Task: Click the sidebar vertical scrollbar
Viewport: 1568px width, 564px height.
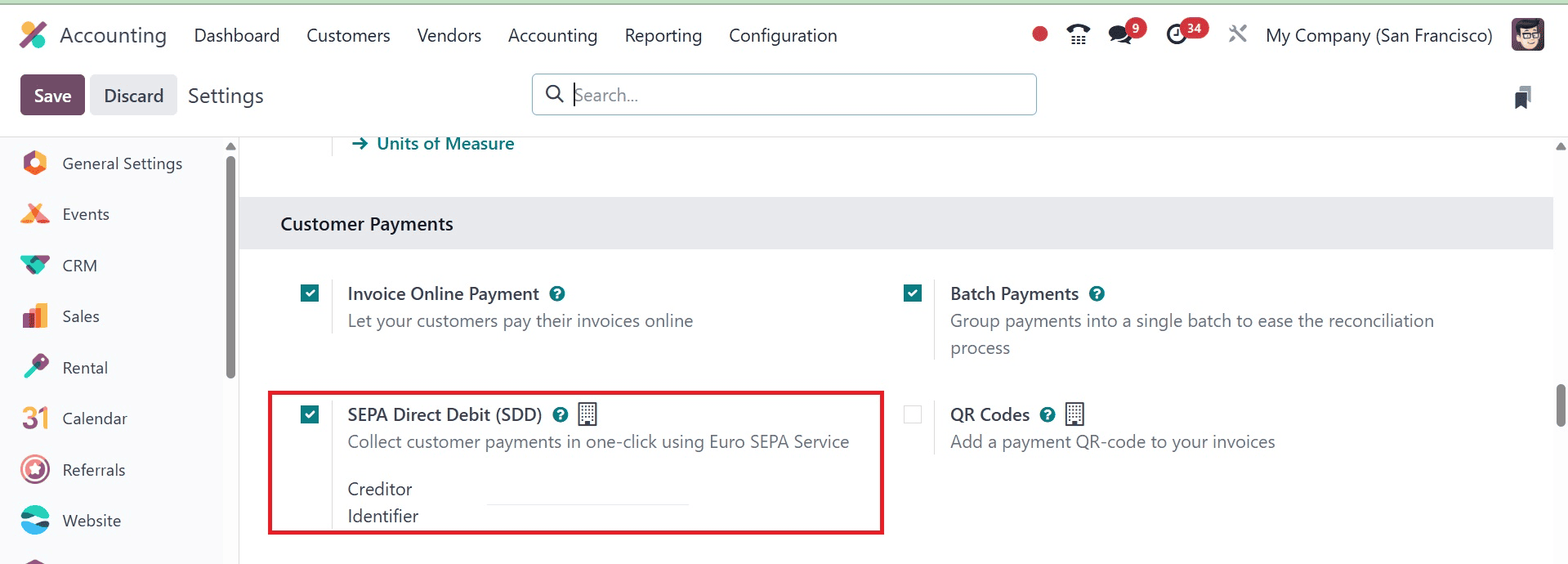Action: pyautogui.click(x=231, y=266)
